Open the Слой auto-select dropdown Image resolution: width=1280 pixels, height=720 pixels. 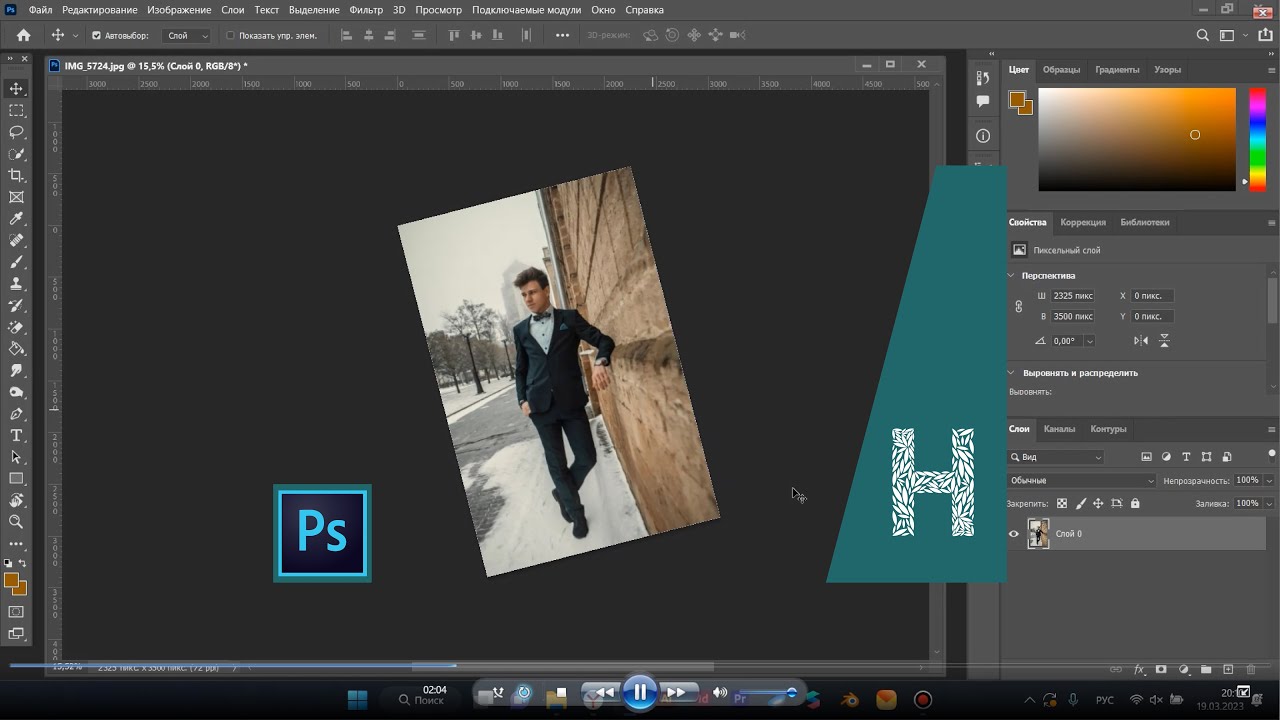pos(188,35)
